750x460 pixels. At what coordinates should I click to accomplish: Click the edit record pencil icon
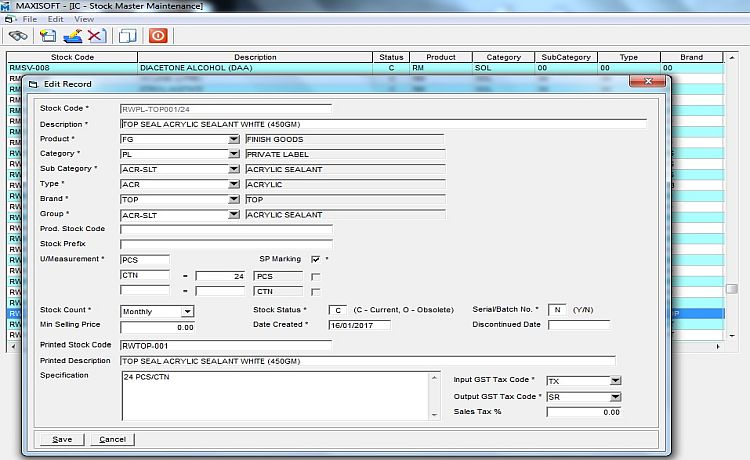(72, 36)
